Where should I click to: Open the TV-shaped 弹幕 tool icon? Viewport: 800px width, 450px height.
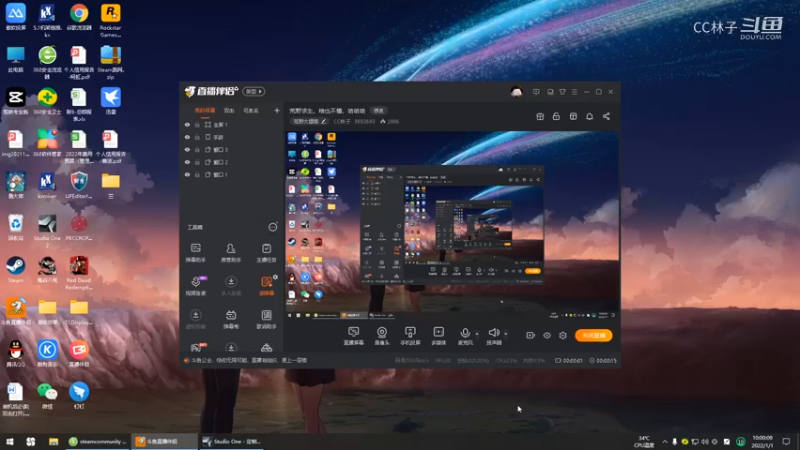[231, 319]
